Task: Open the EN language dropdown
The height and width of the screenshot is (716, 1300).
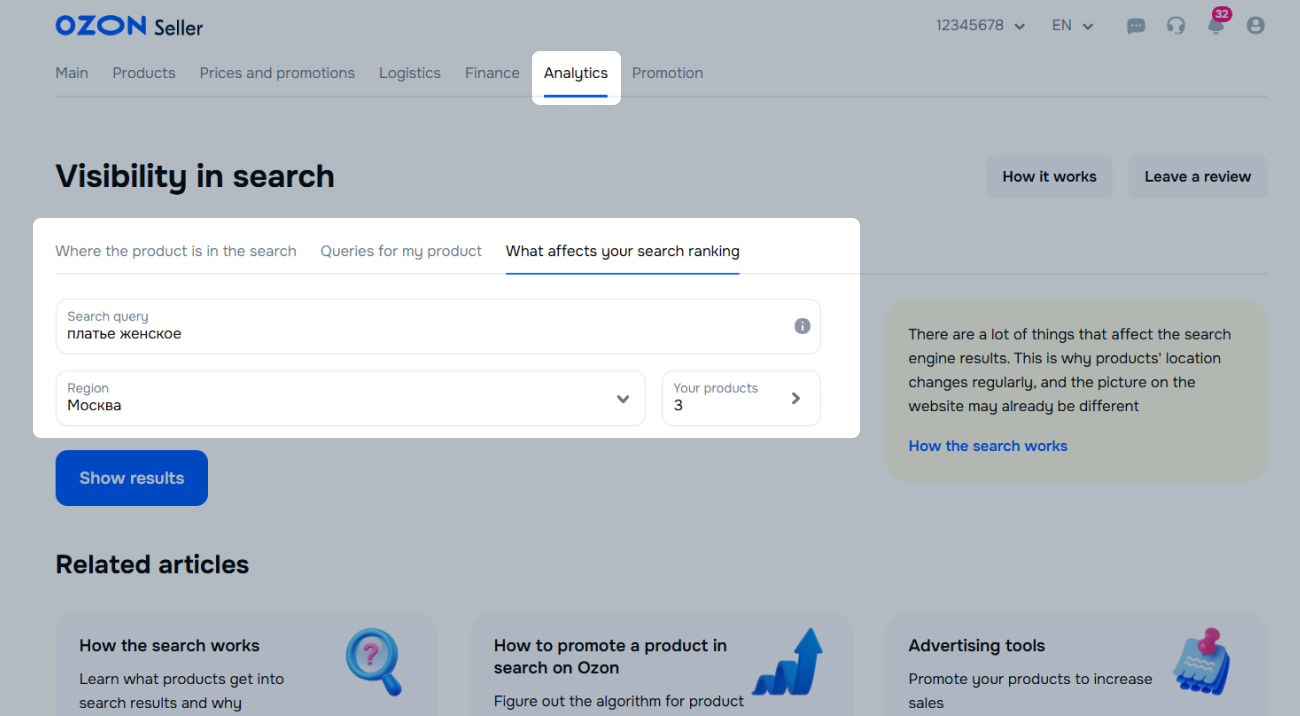Action: pyautogui.click(x=1072, y=26)
